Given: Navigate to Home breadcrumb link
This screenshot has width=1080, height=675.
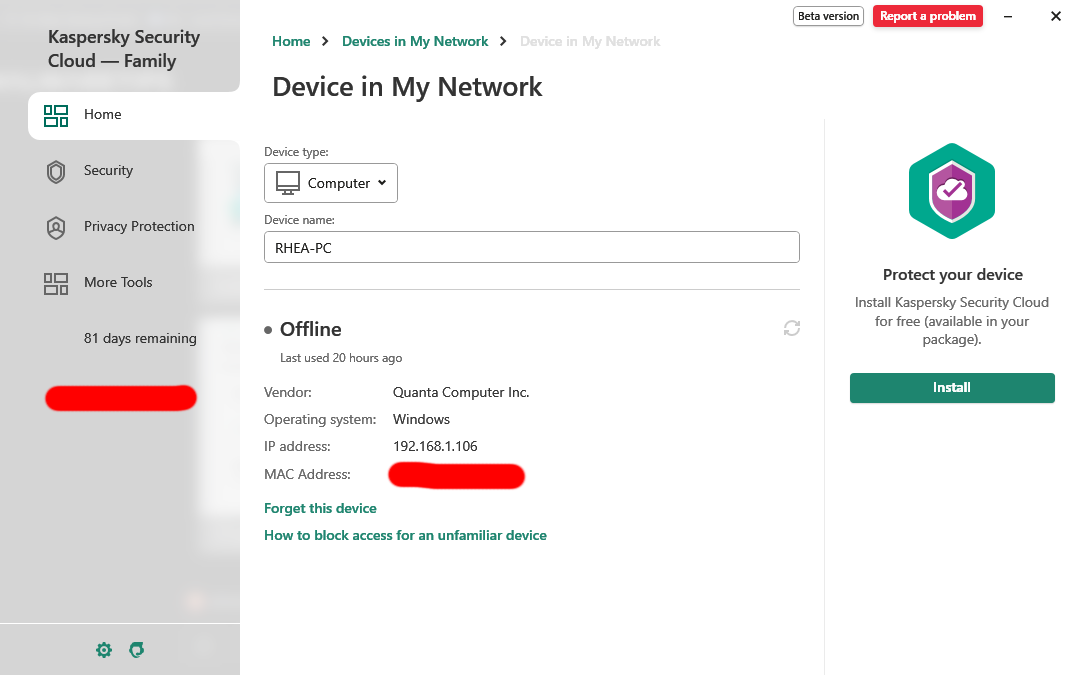Looking at the screenshot, I should (x=291, y=41).
